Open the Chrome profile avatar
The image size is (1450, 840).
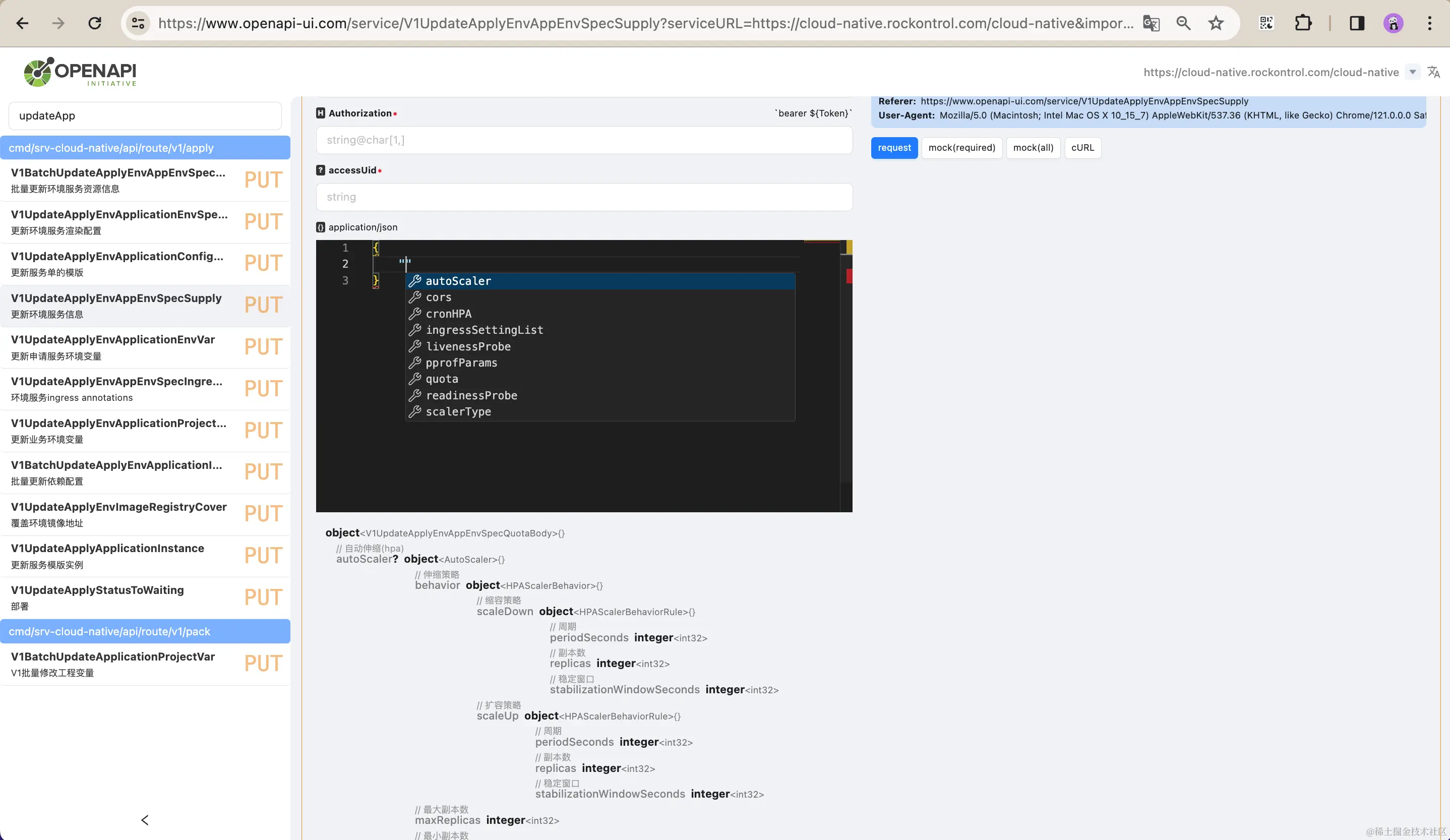click(x=1393, y=23)
